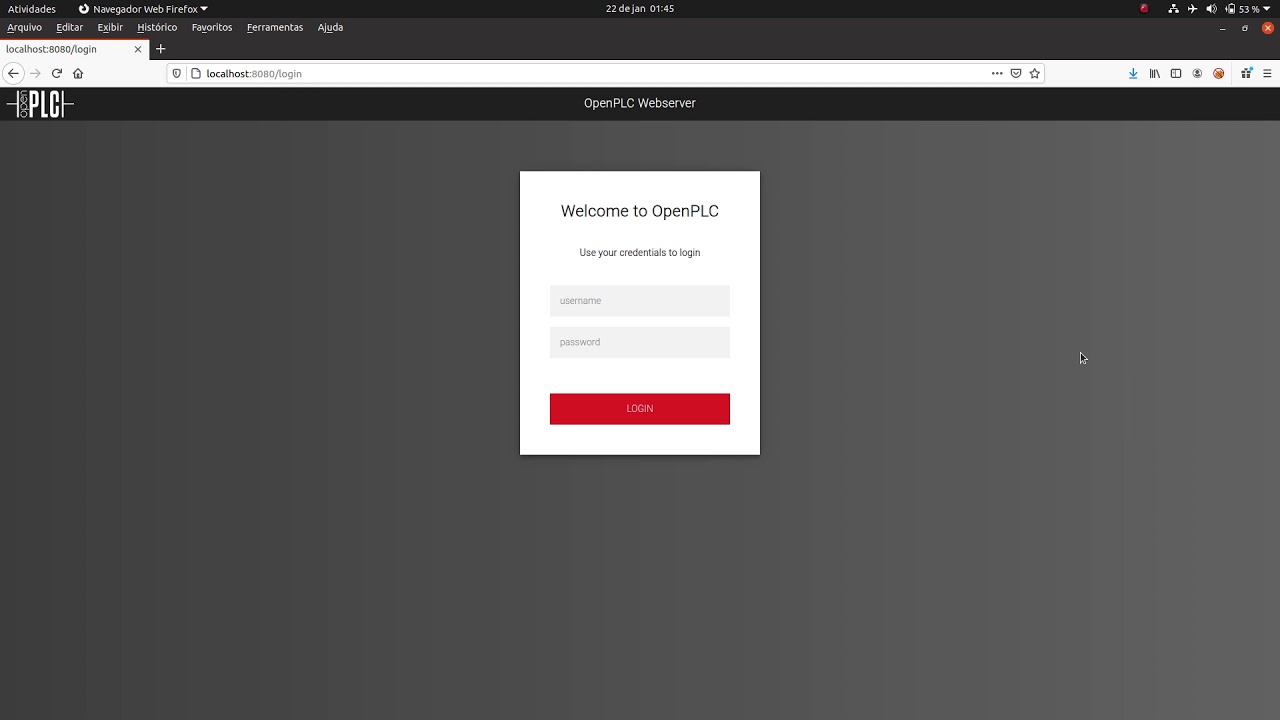Open the Exibir menu
Viewport: 1280px width, 720px height.
pyautogui.click(x=110, y=27)
